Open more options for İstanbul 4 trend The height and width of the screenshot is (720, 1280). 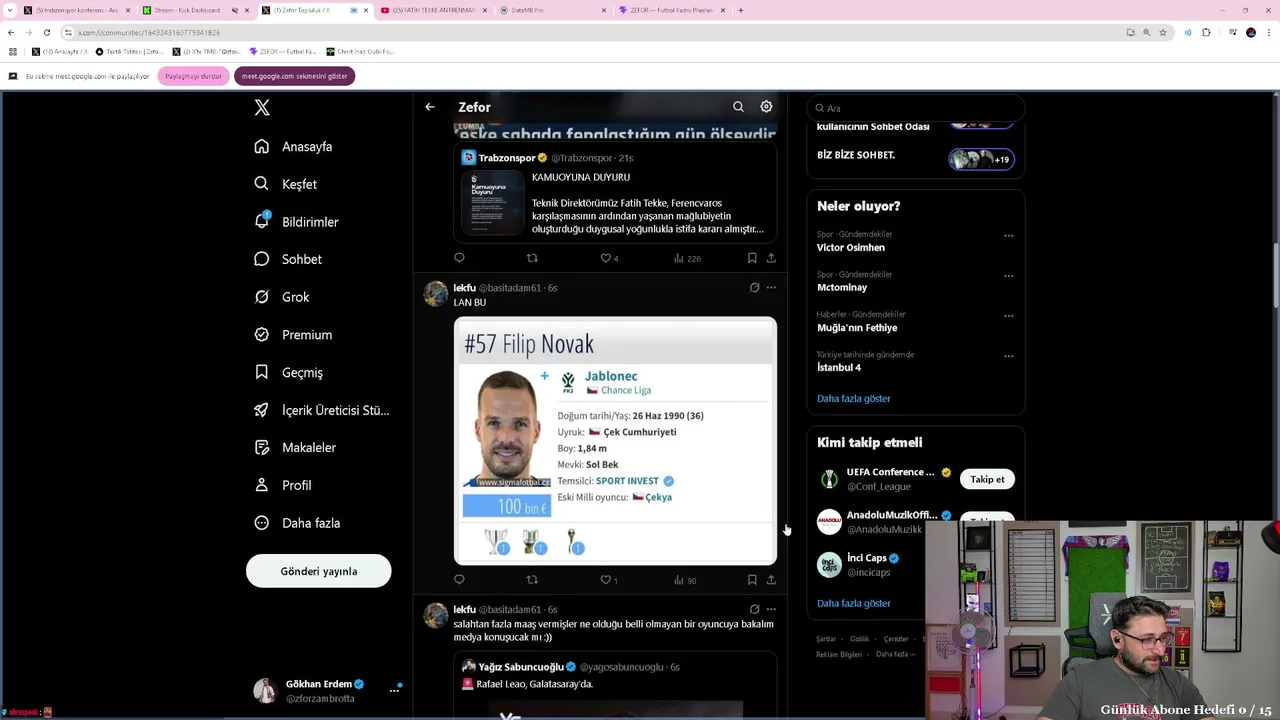[x=1008, y=356]
